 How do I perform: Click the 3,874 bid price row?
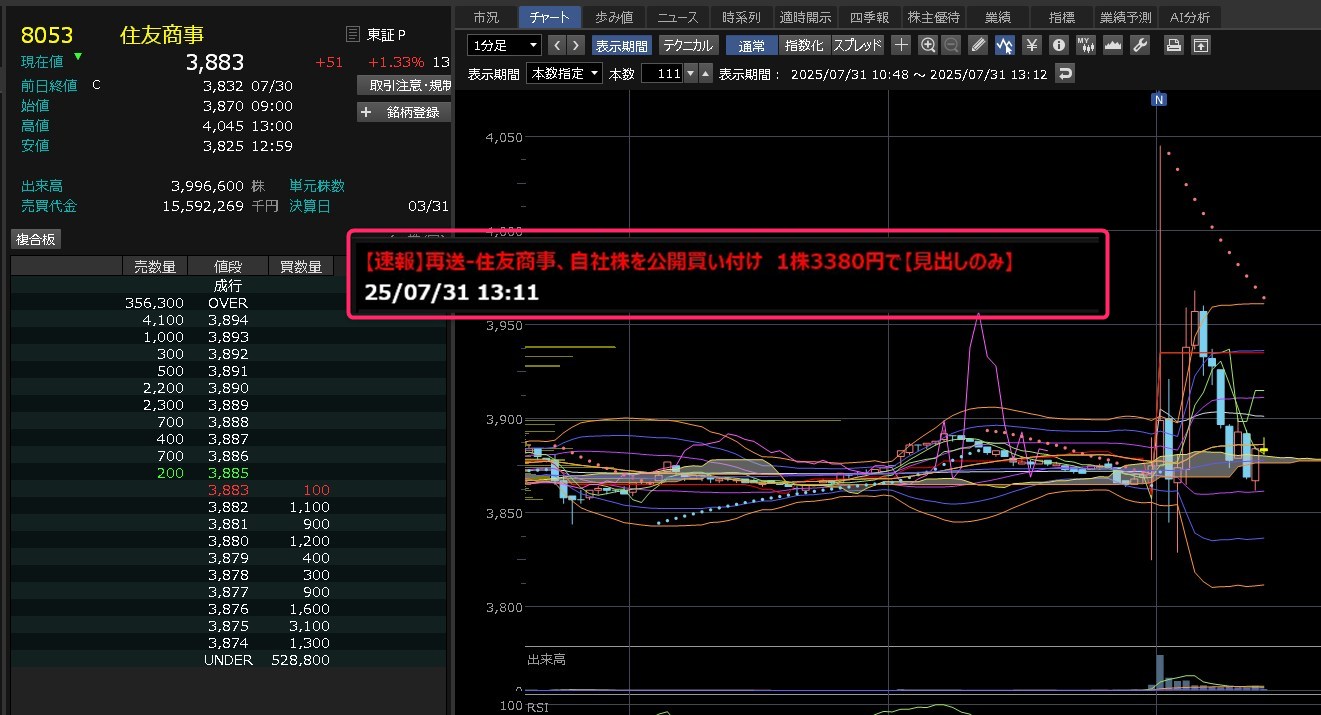[x=228, y=643]
